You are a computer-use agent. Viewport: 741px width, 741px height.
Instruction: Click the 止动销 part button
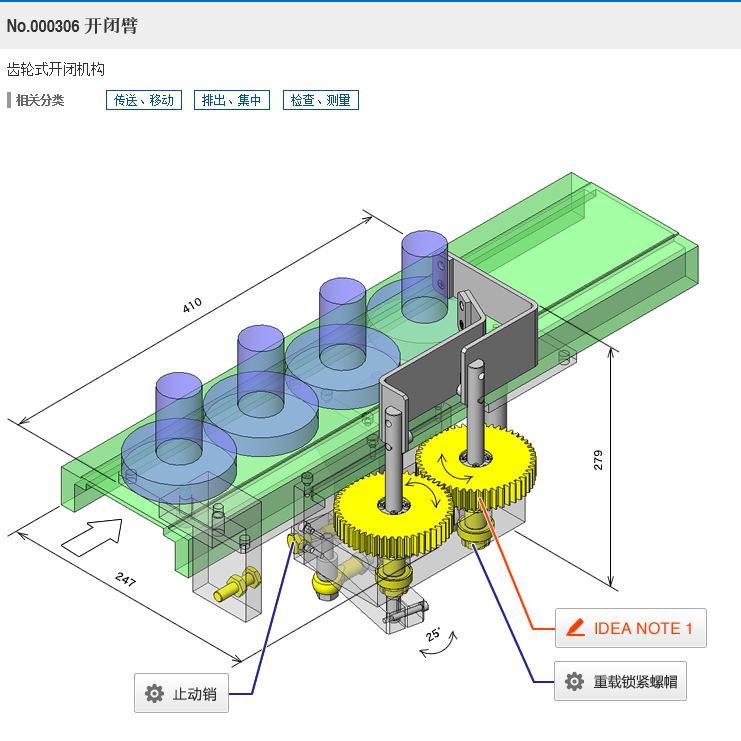[181, 693]
